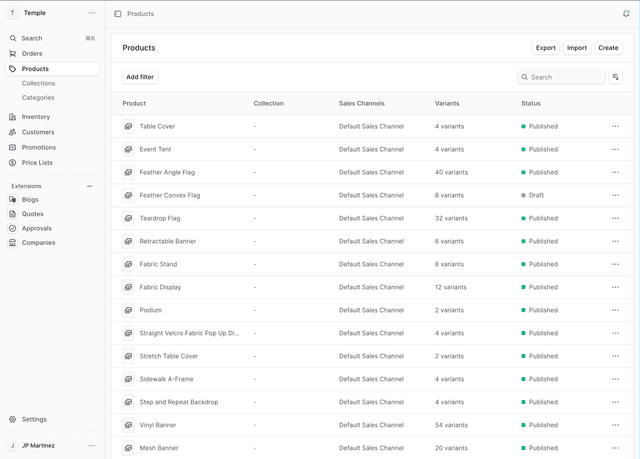The image size is (640, 459).
Task: Open Temple store menu ellipsis
Action: tap(91, 13)
